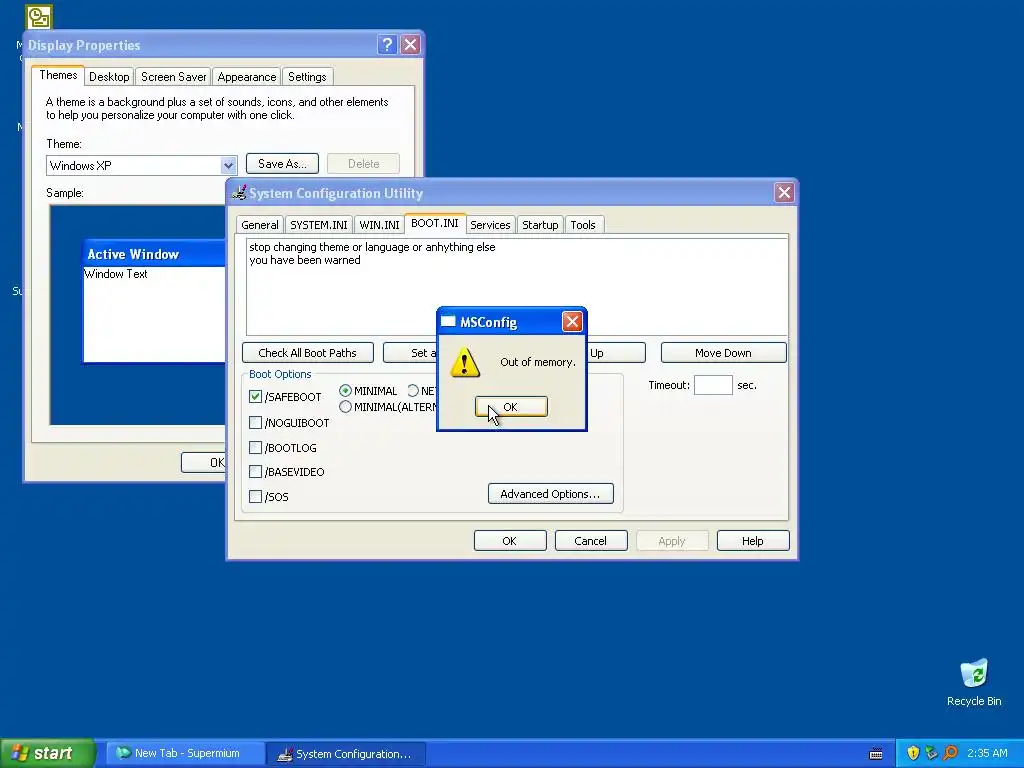Click the 'stop changing theme' text line
Screen dimensions: 1024x768
(x=372, y=247)
